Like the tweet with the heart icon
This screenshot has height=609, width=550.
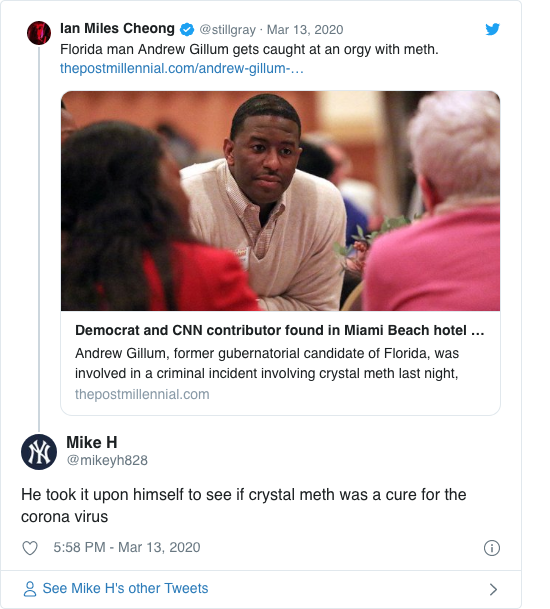point(30,548)
